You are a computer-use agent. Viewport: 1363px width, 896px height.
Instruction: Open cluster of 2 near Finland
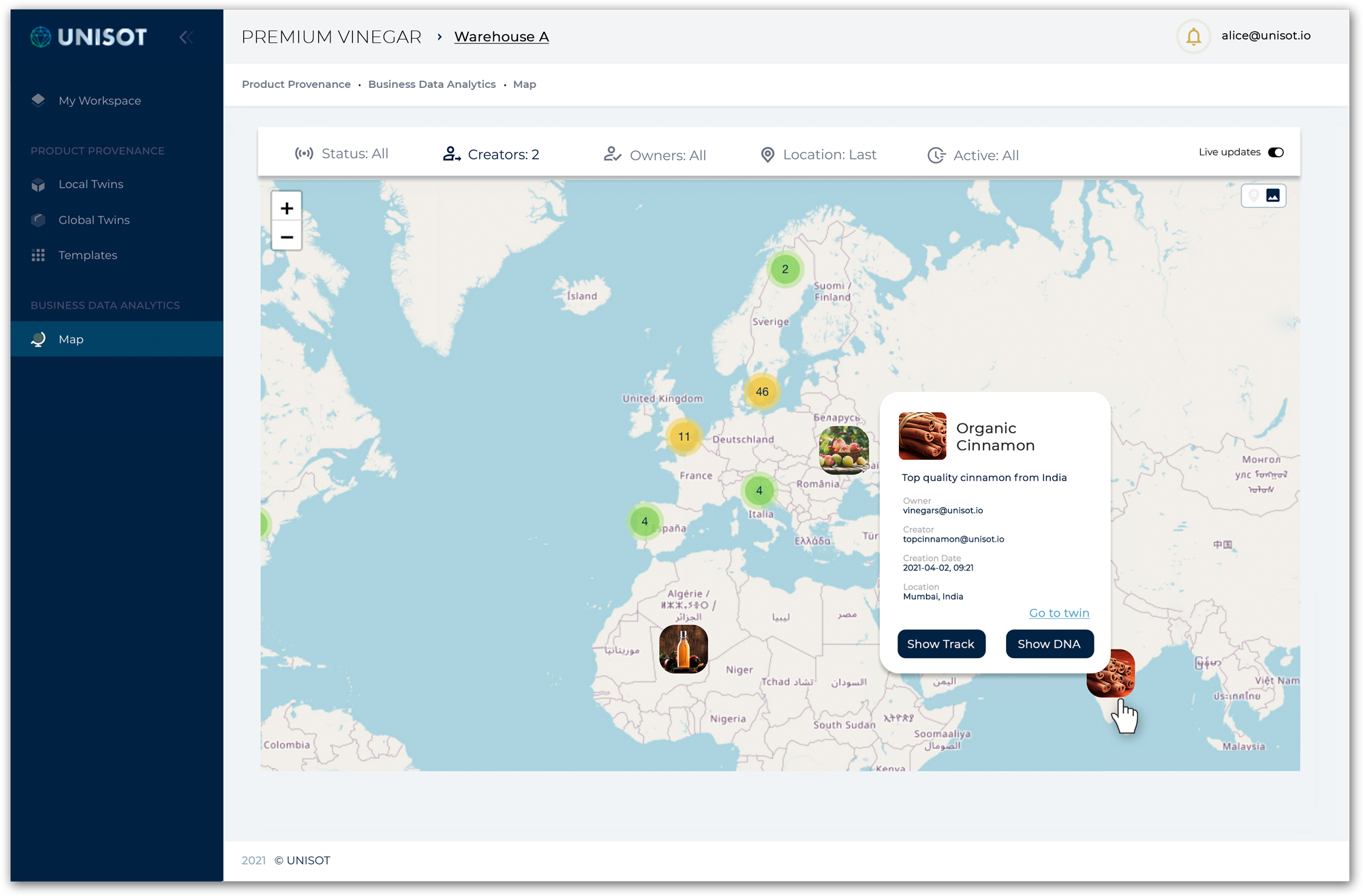(785, 270)
